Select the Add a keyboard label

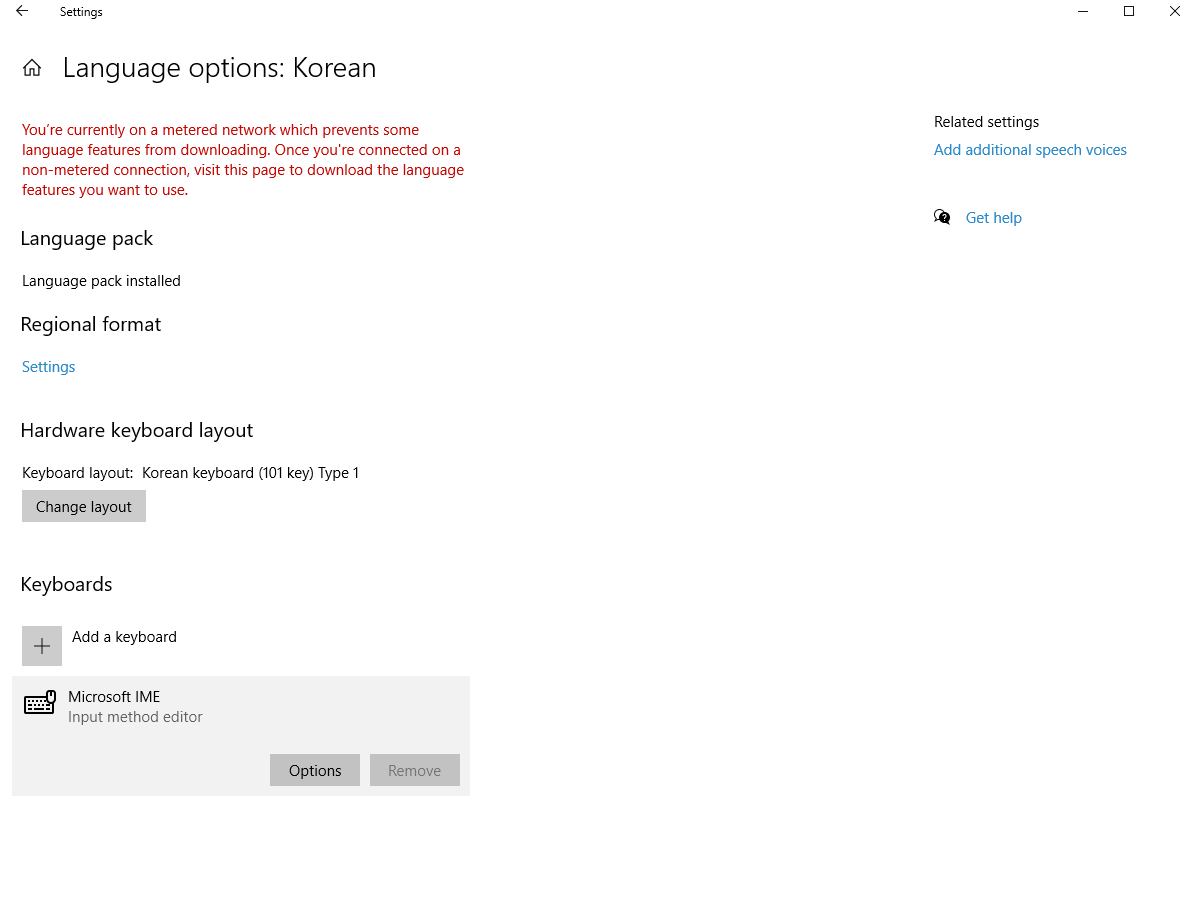pyautogui.click(x=124, y=636)
